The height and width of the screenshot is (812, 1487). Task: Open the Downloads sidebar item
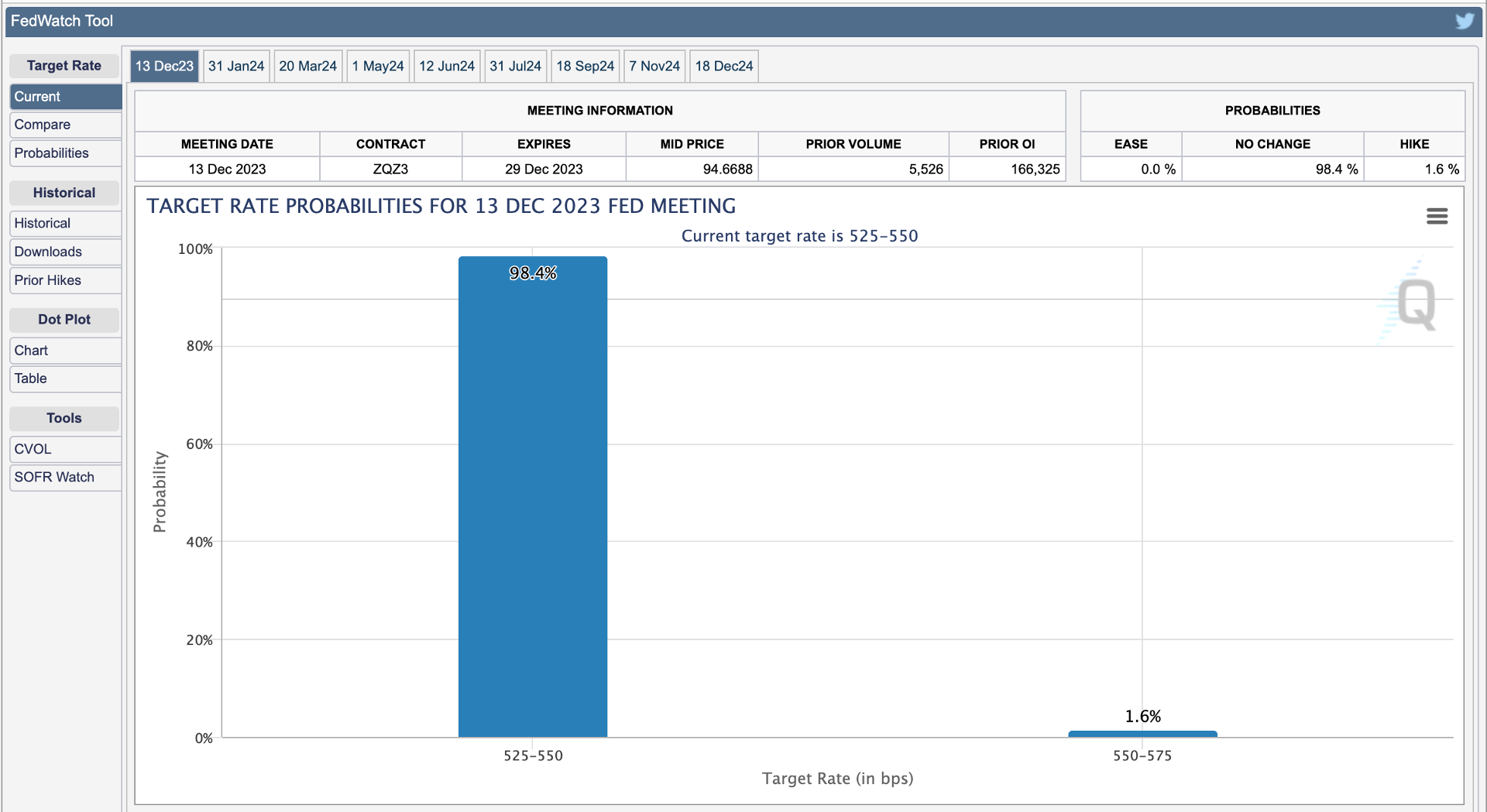65,252
